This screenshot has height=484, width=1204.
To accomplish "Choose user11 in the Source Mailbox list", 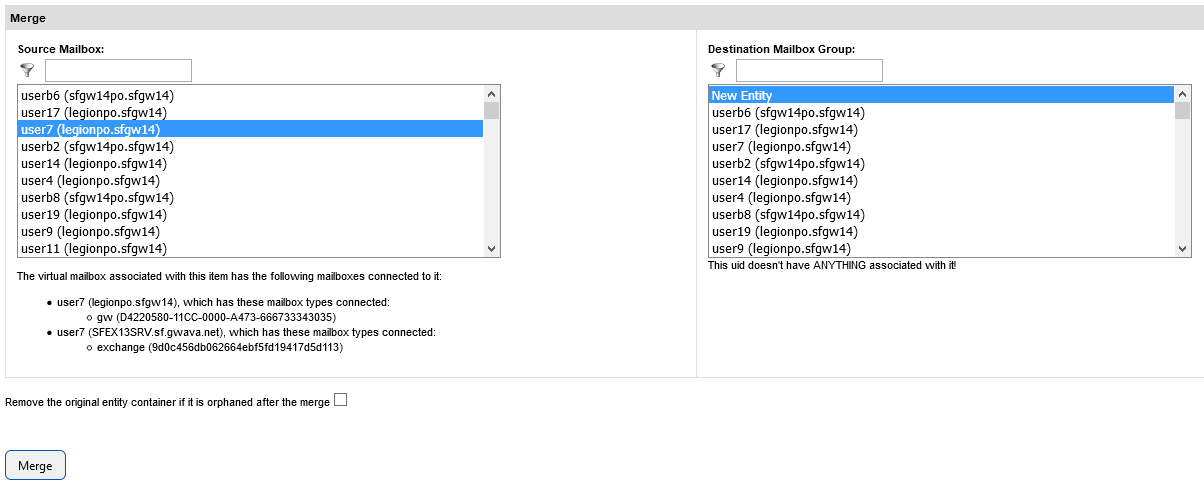I will [x=94, y=248].
